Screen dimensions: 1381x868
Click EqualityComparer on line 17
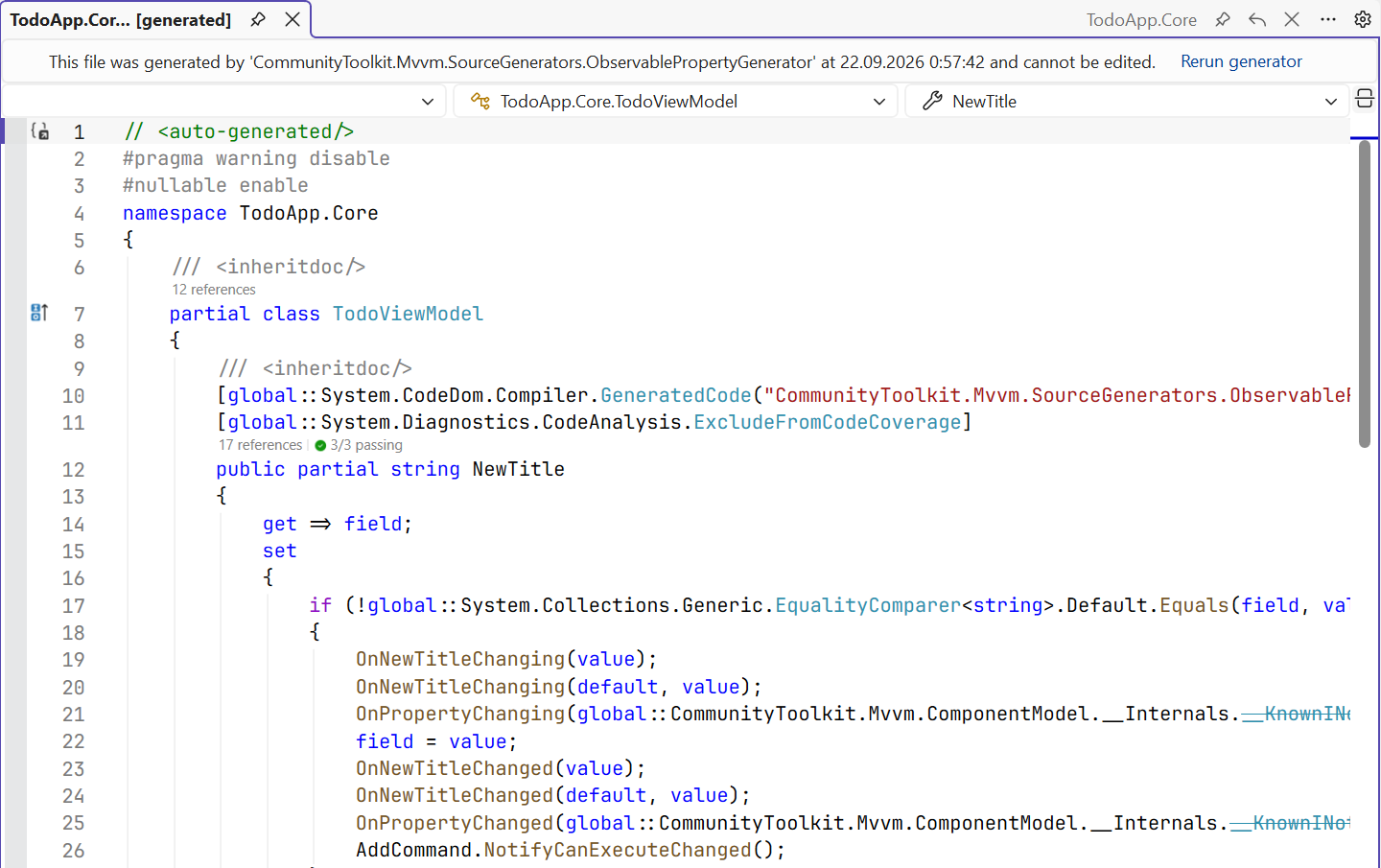(x=868, y=605)
